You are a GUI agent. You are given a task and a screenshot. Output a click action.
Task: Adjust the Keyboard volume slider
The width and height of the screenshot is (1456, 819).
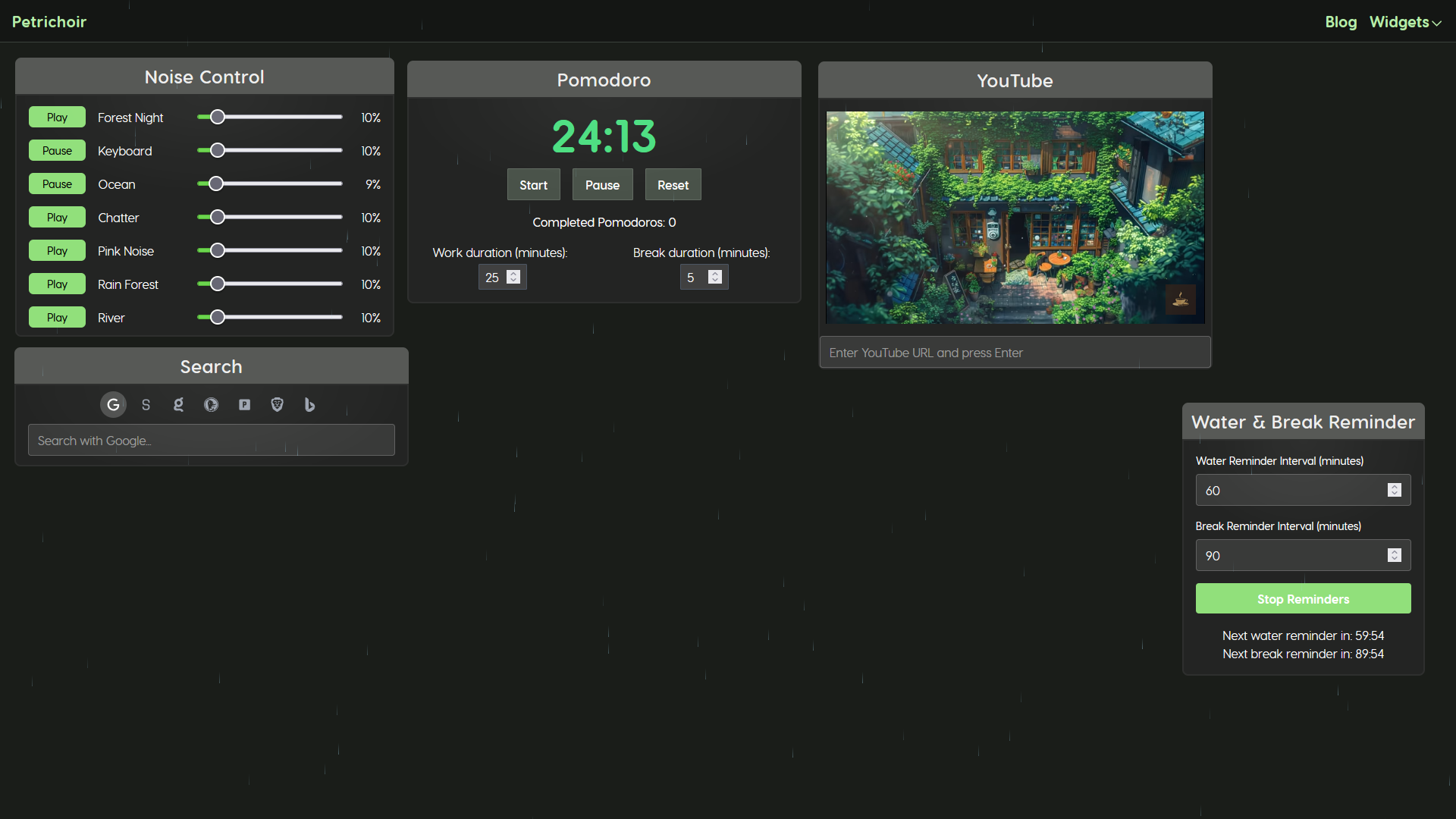click(x=269, y=150)
